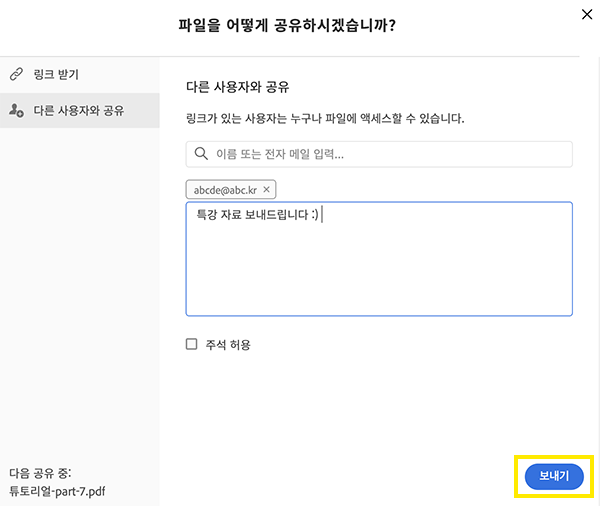600x506 pixels.
Task: Click the add-person icon in the sidebar
Action: 16,110
